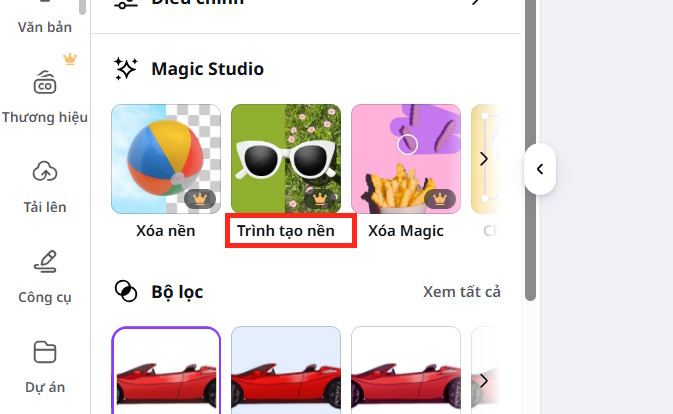Click the panel's vertical scrollbar
This screenshot has width=673, height=414.
(x=531, y=150)
